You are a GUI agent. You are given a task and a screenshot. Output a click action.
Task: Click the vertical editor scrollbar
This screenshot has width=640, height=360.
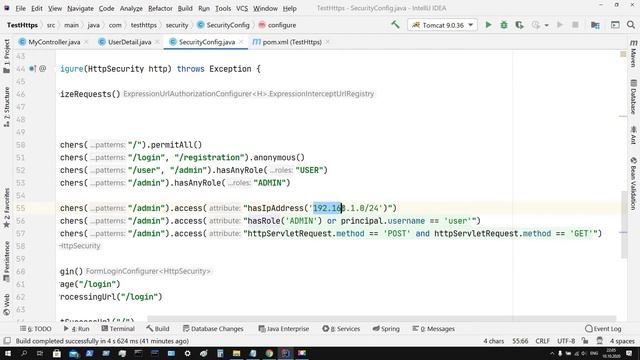[624, 224]
